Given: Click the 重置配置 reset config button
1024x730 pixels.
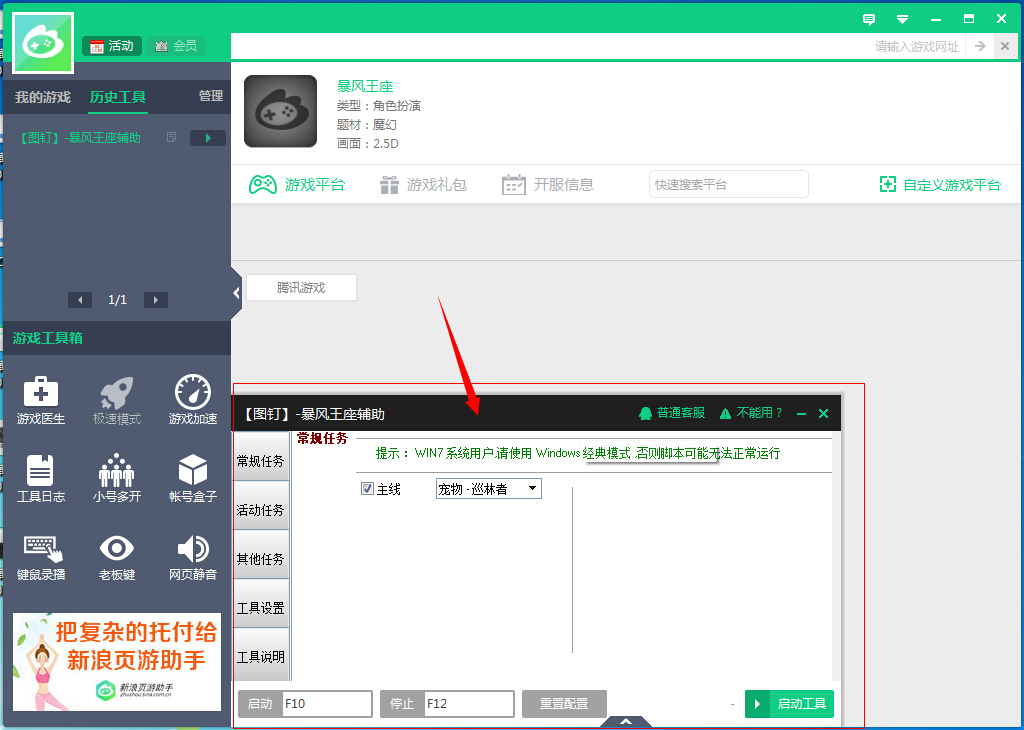Looking at the screenshot, I should click(564, 704).
